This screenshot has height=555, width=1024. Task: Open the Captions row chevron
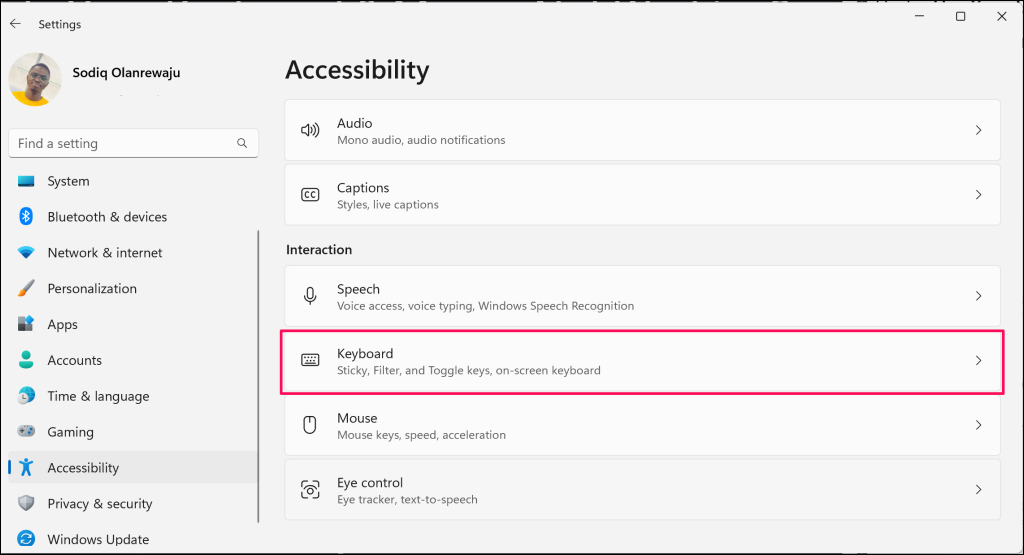click(978, 195)
